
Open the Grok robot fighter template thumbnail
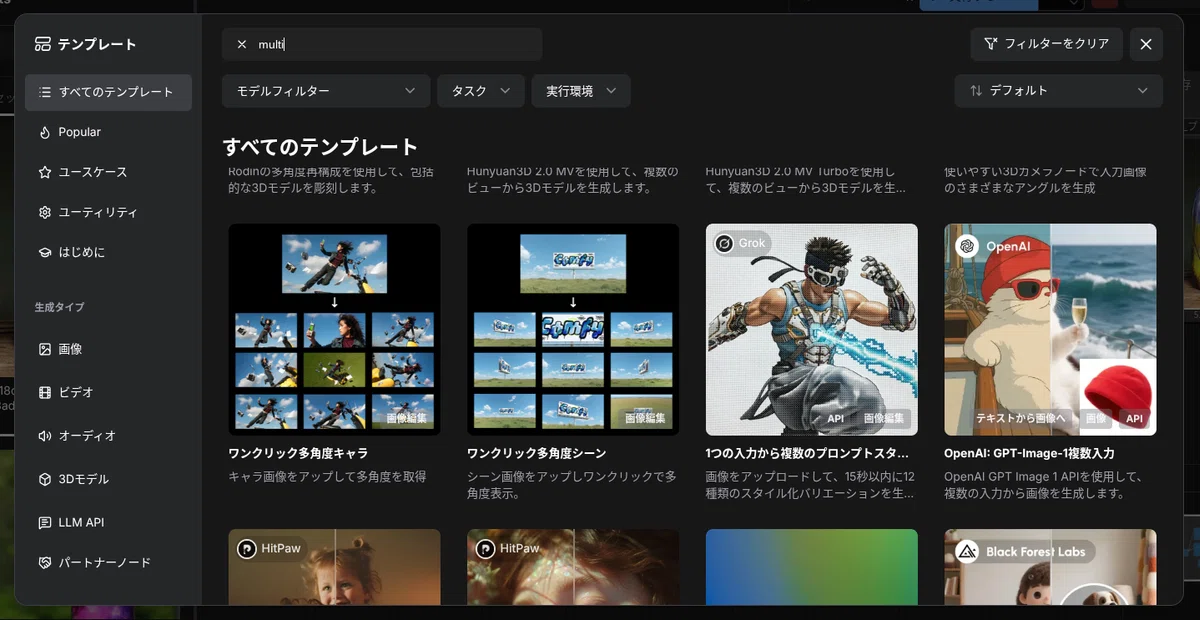tap(812, 329)
